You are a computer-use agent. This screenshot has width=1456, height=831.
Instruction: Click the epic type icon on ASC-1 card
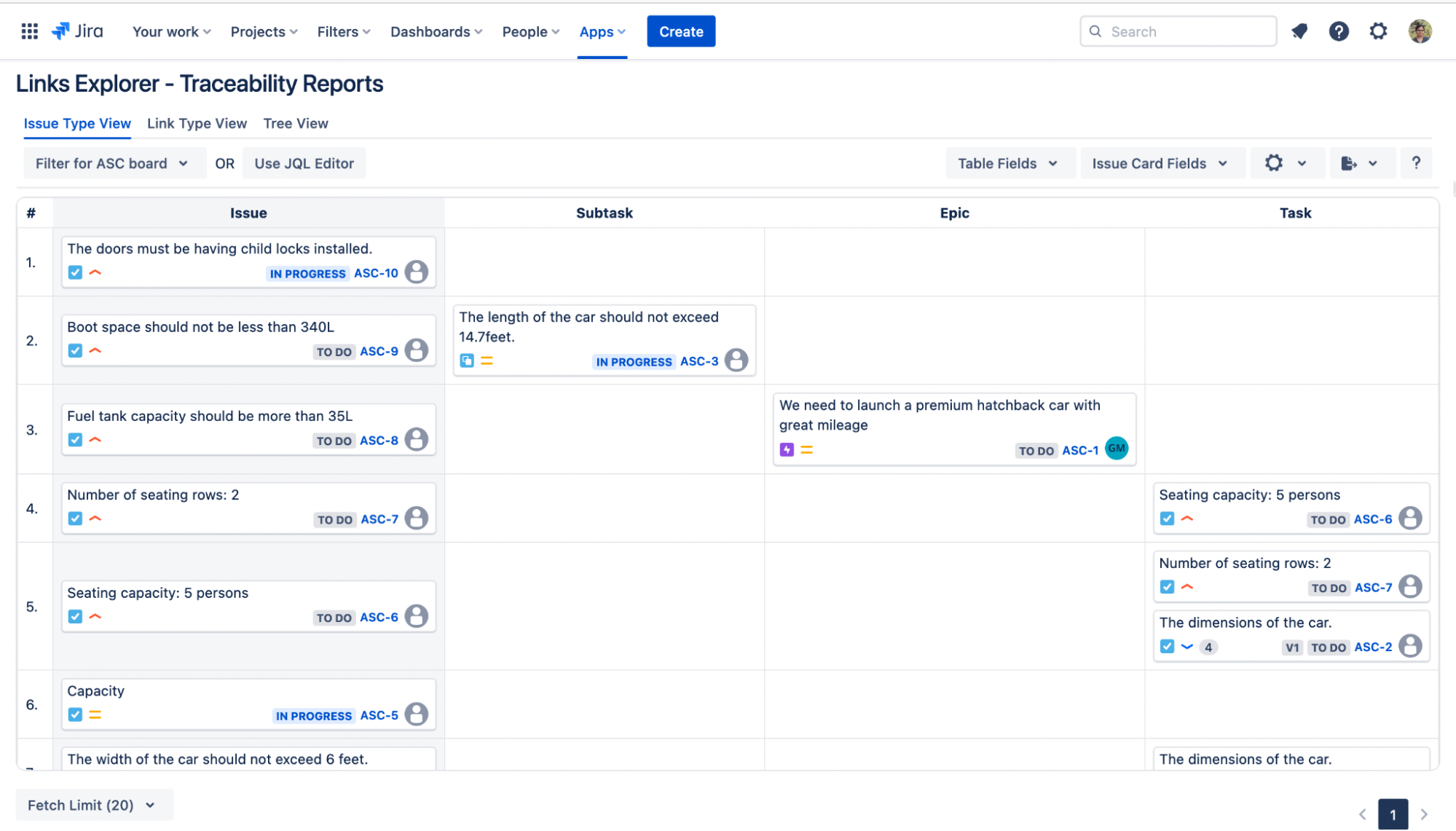(x=787, y=450)
